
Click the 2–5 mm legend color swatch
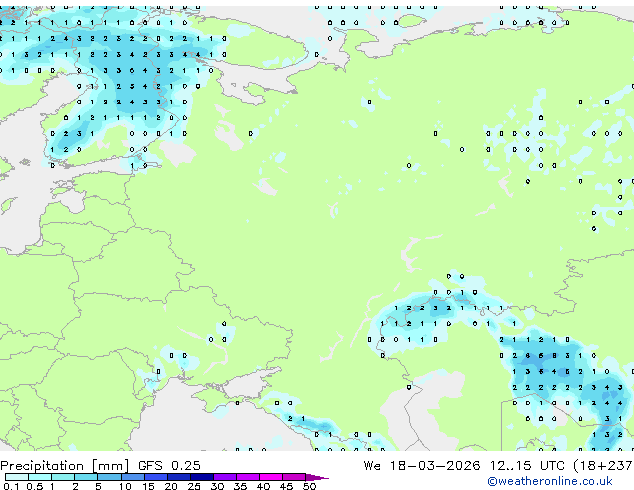[x=86, y=477]
